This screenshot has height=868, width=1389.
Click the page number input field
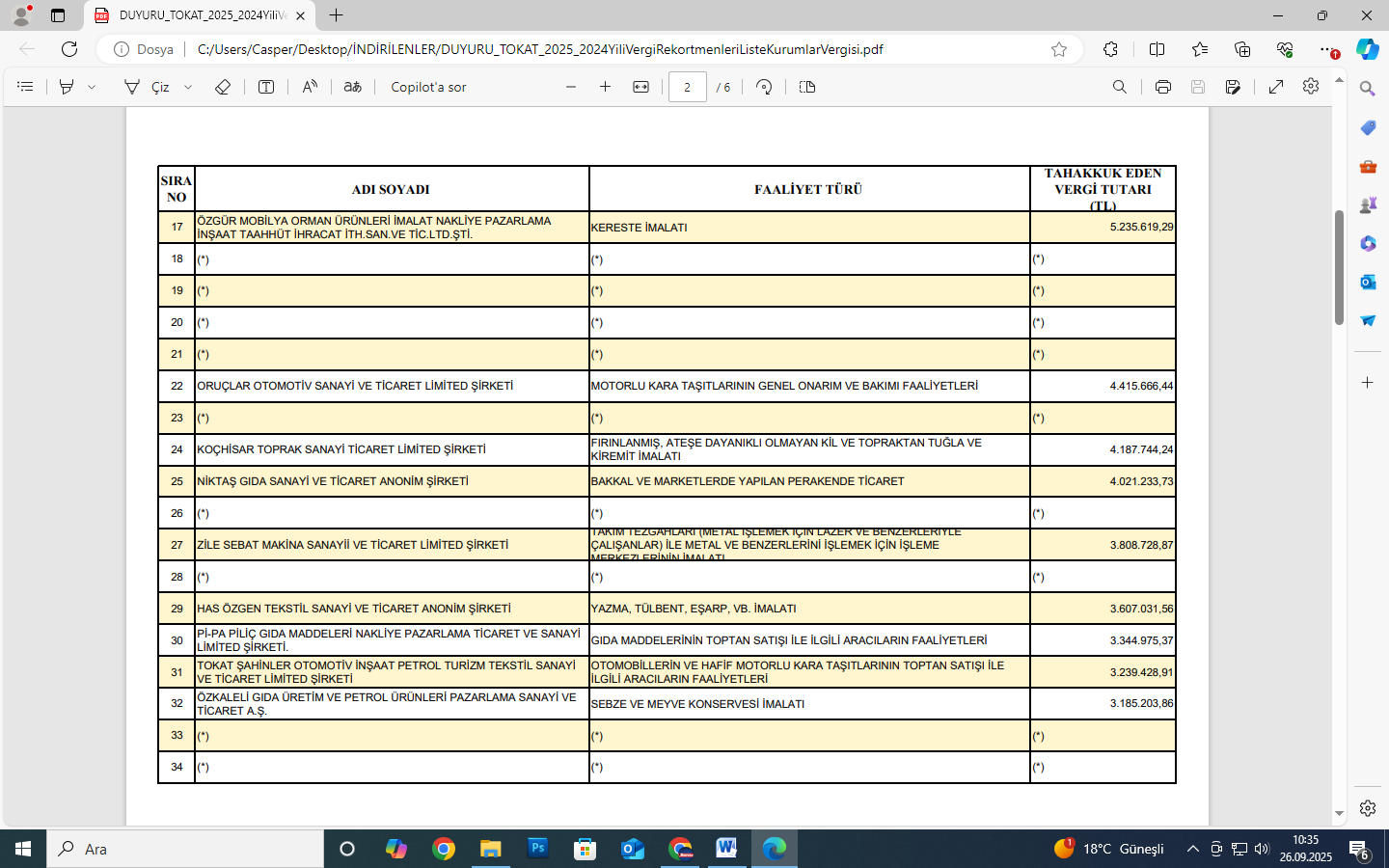click(687, 87)
